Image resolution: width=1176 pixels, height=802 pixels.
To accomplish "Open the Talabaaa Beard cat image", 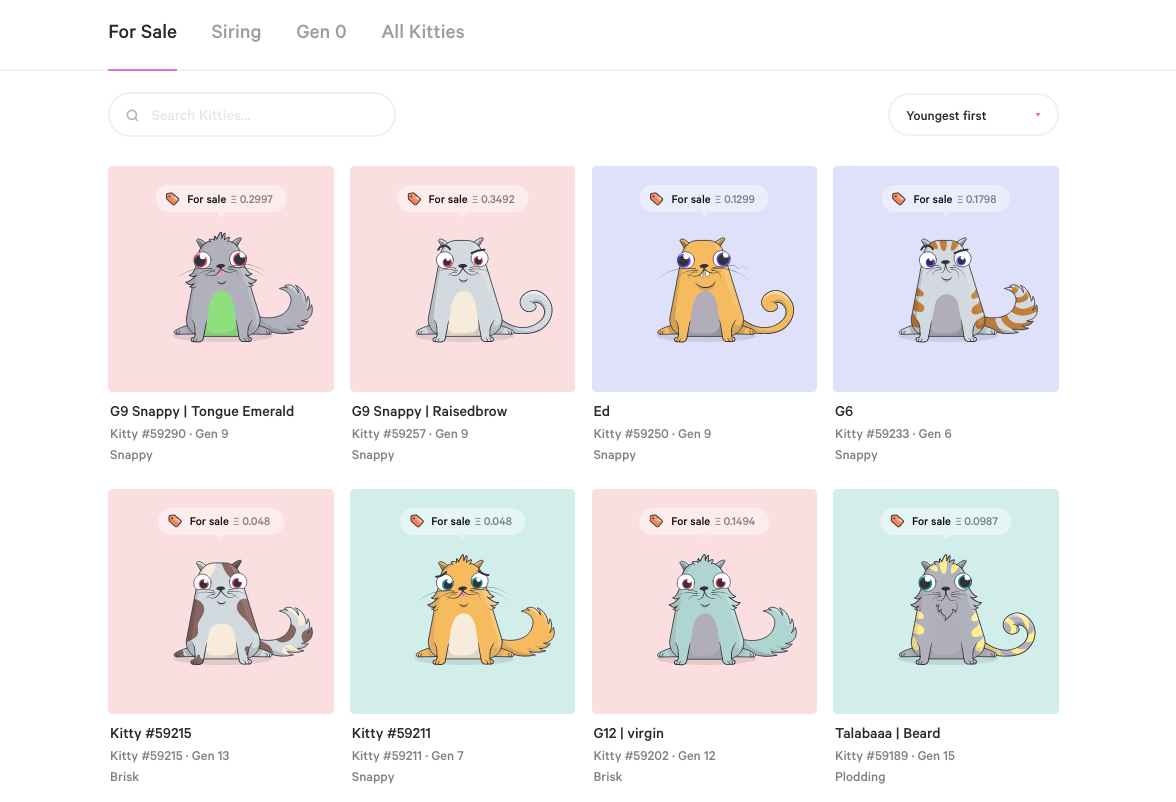I will (x=946, y=602).
